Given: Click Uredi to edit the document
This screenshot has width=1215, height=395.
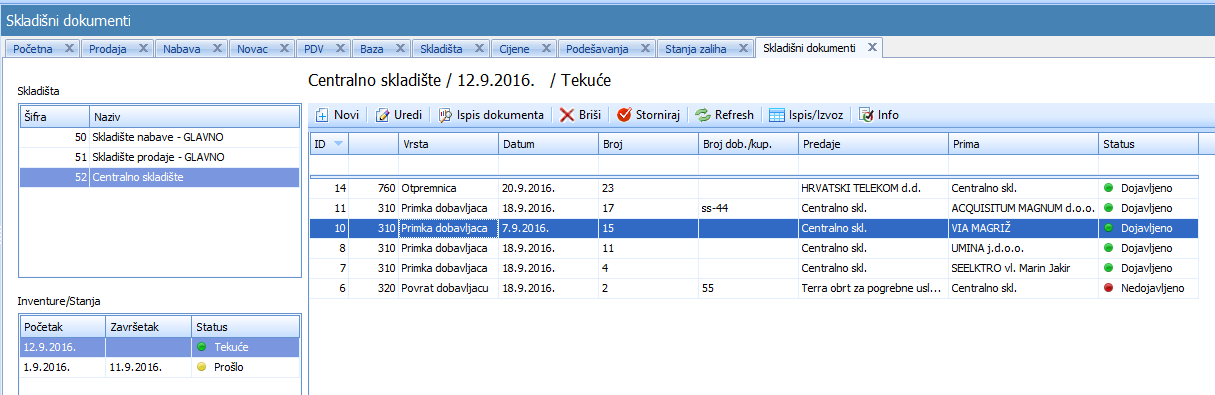Looking at the screenshot, I should click(x=398, y=115).
